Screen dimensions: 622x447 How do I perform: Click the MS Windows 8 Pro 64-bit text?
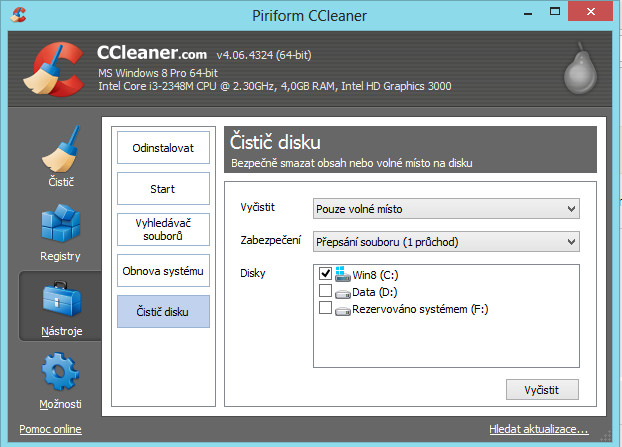click(158, 73)
